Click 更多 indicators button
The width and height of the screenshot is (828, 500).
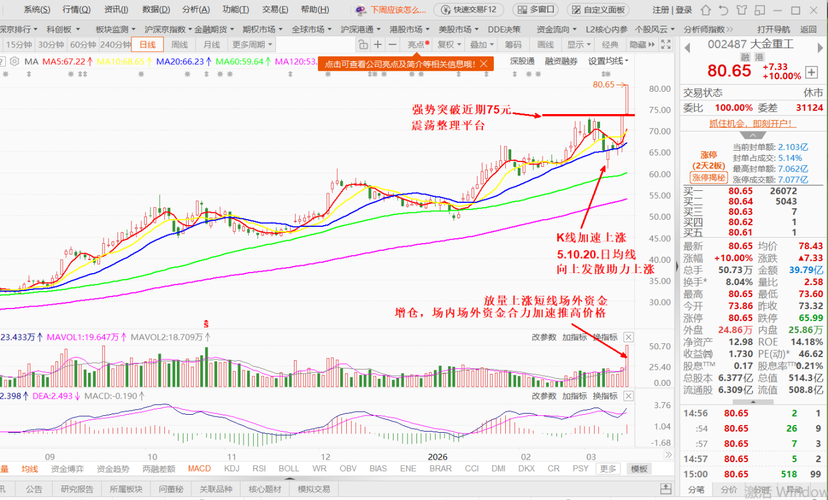608,469
